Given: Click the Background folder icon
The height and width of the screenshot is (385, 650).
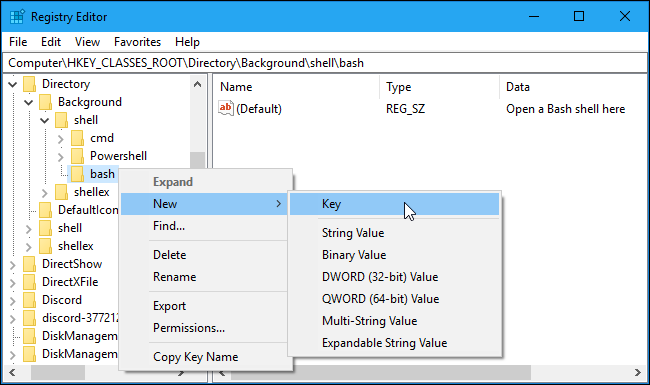Looking at the screenshot, I should [x=45, y=102].
